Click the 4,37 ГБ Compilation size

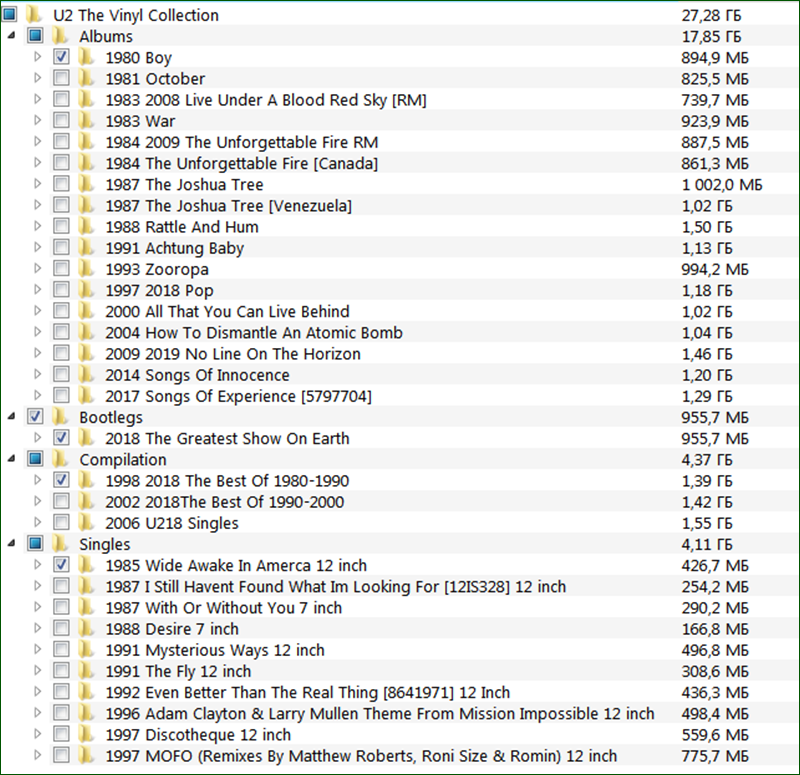[x=707, y=459]
